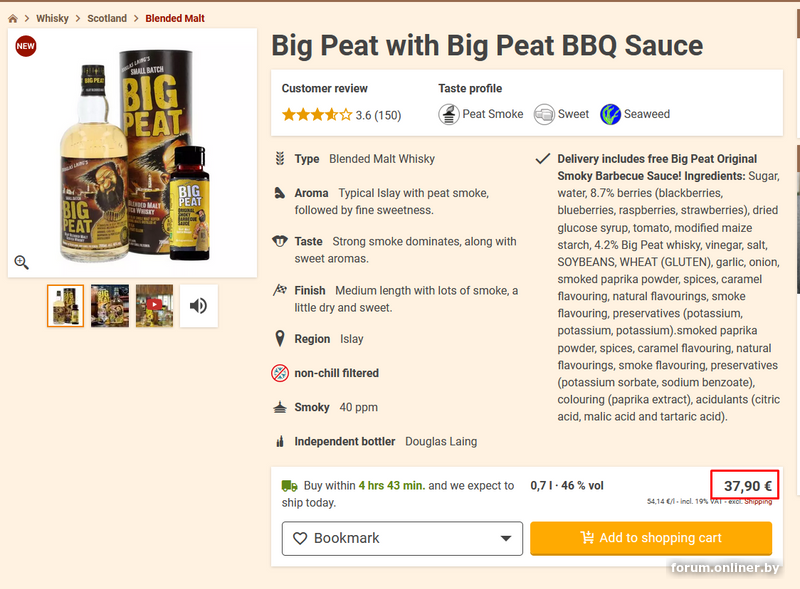
Task: Select the first product thumbnail
Action: pos(65,306)
